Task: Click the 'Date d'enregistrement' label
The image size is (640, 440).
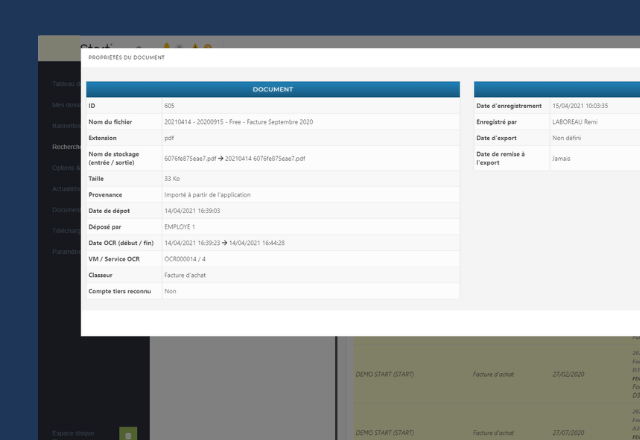Action: point(509,106)
